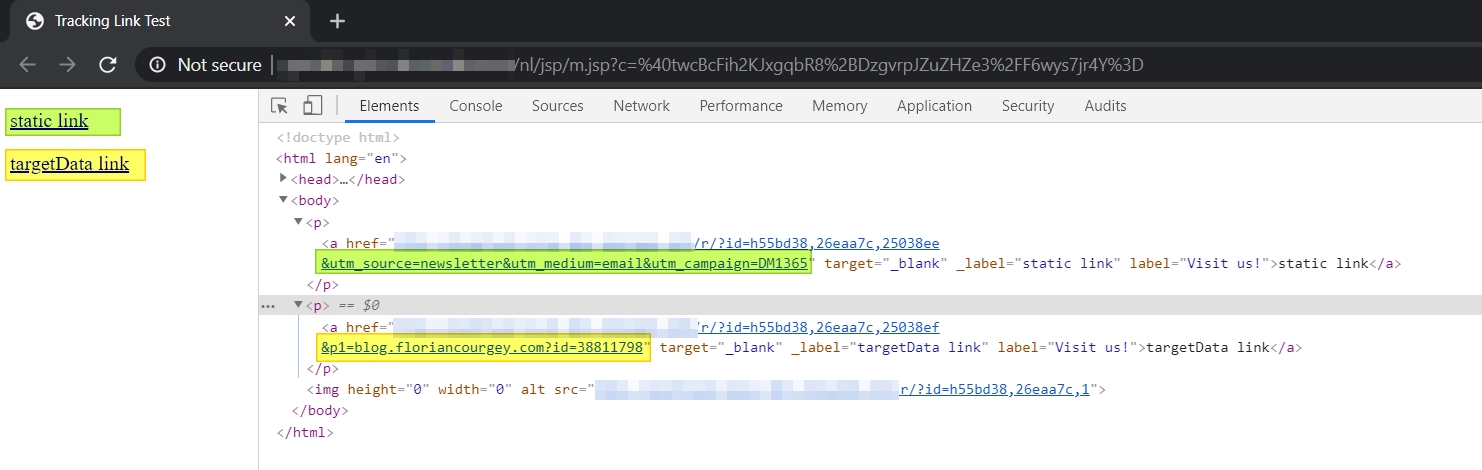This screenshot has height=470, width=1482.
Task: Close the Tracking Link Test tab
Action: [290, 21]
